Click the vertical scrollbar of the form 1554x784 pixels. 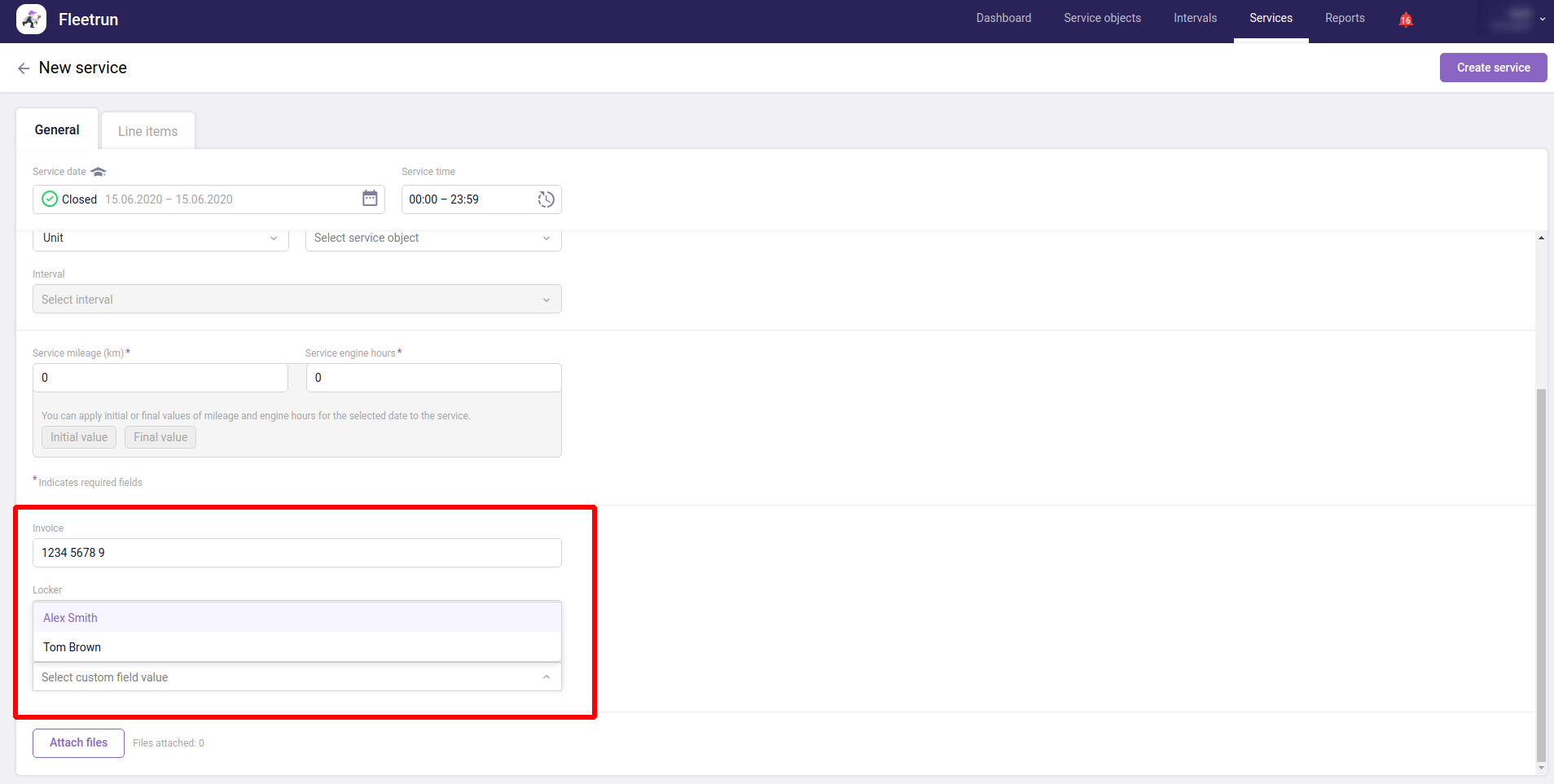tap(1540, 570)
